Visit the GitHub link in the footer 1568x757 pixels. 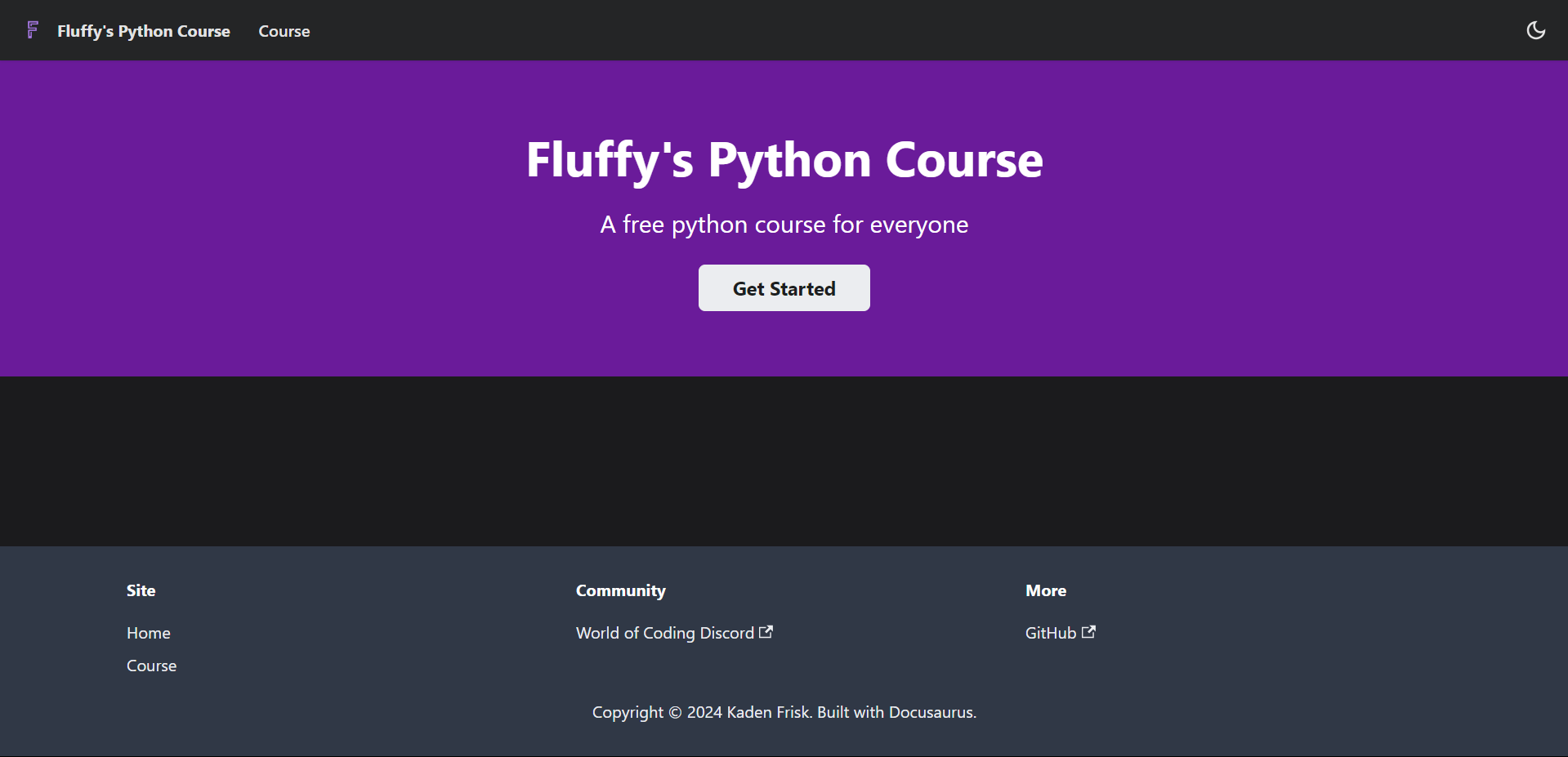[1050, 633]
